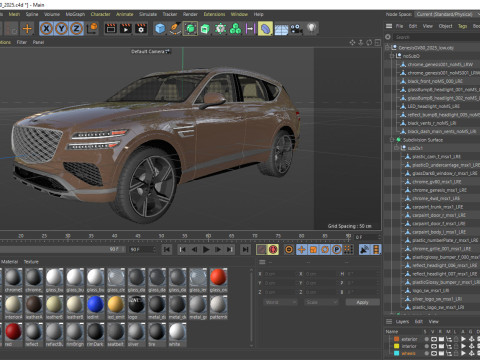Click the purple Symmetry icon
This screenshot has width=480, height=360.
[x=250, y=29]
